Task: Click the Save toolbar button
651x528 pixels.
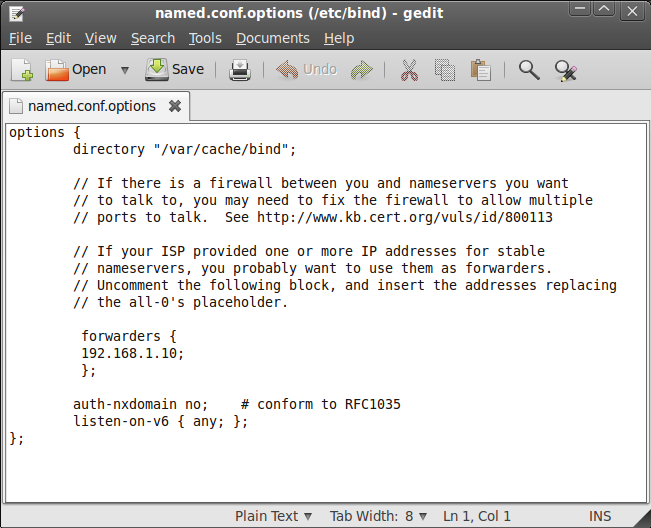Action: (174, 69)
